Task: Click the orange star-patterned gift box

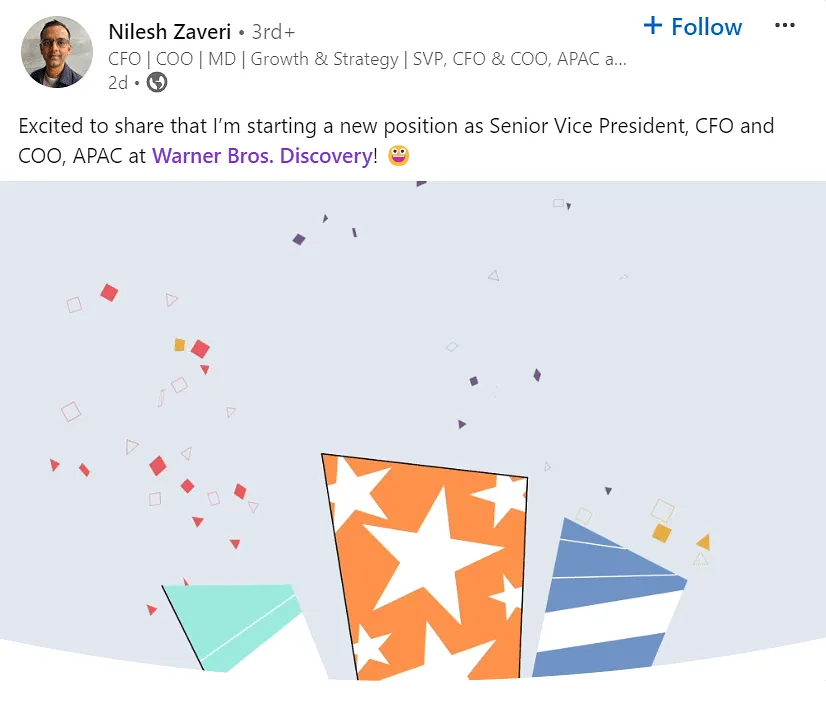Action: click(x=425, y=570)
